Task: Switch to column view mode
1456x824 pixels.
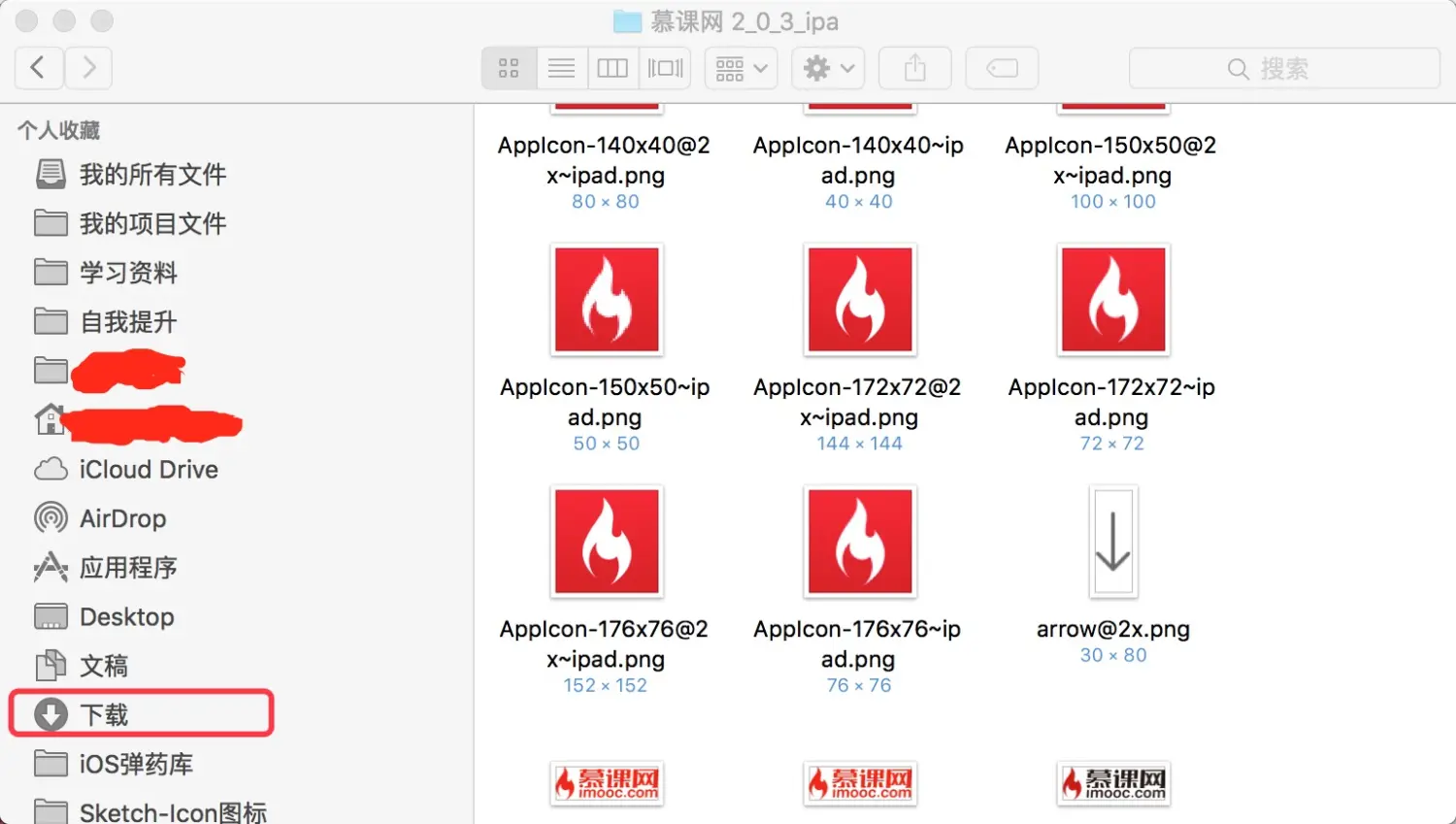Action: pyautogui.click(x=612, y=68)
